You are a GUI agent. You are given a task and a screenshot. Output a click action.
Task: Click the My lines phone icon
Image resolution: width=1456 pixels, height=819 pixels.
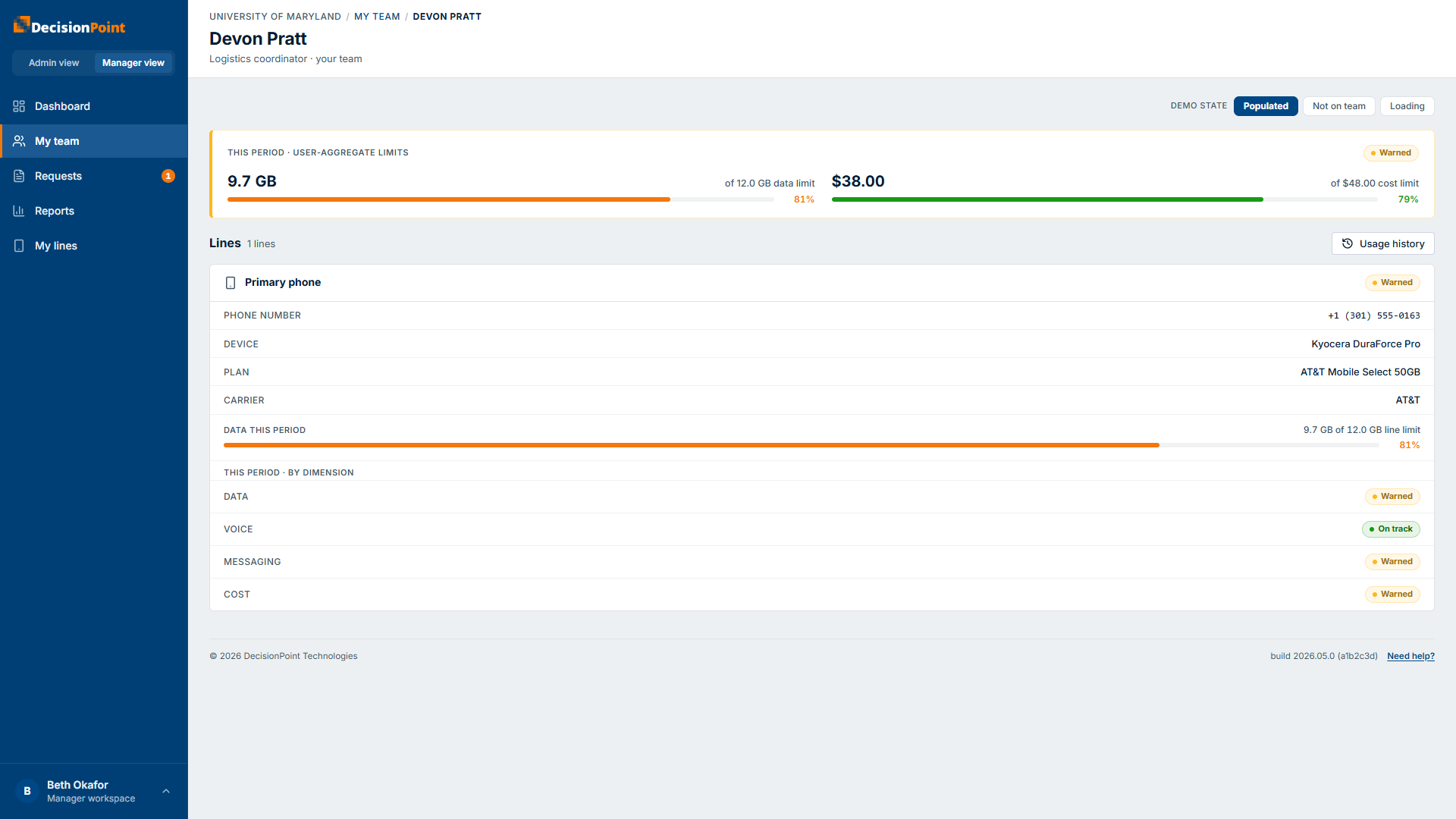(x=19, y=246)
